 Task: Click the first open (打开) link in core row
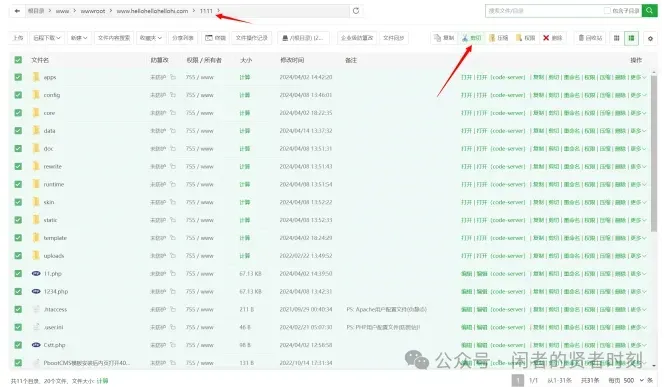coord(466,113)
